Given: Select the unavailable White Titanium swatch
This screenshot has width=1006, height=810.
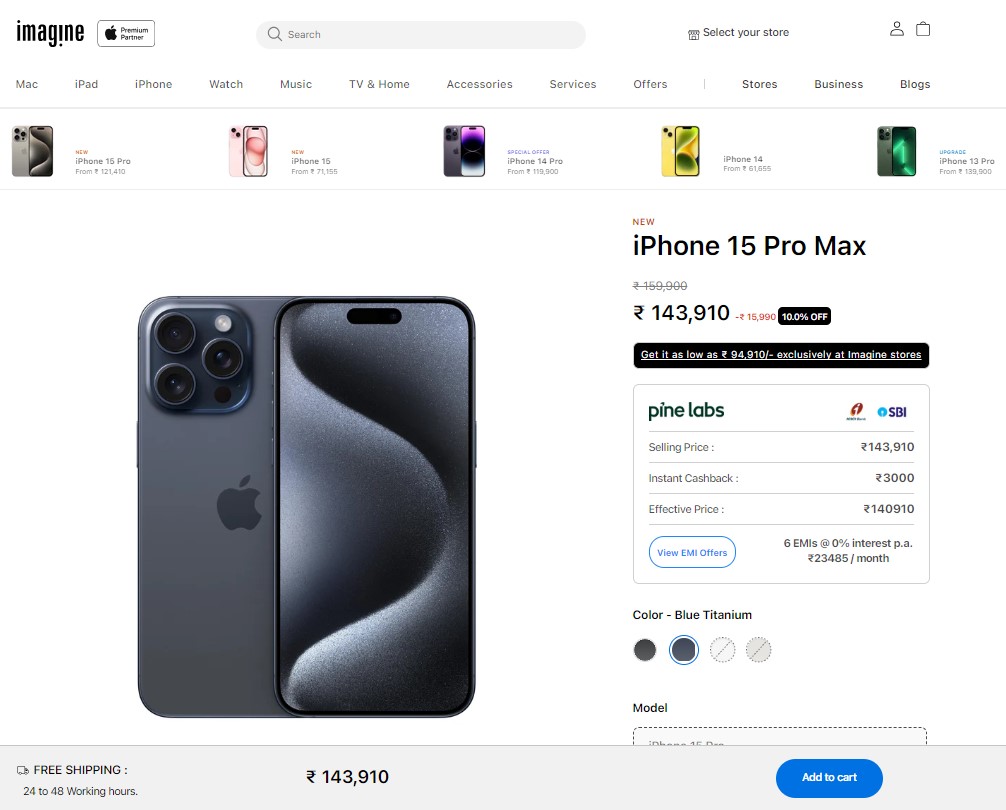Looking at the screenshot, I should click(722, 650).
